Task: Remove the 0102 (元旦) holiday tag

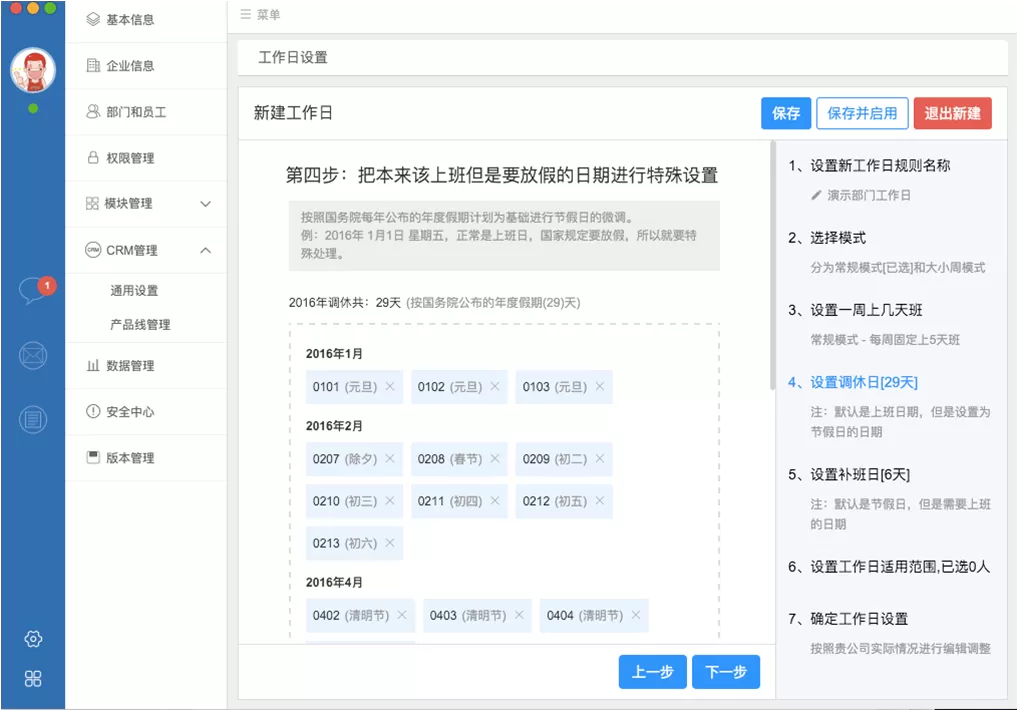Action: [x=495, y=386]
